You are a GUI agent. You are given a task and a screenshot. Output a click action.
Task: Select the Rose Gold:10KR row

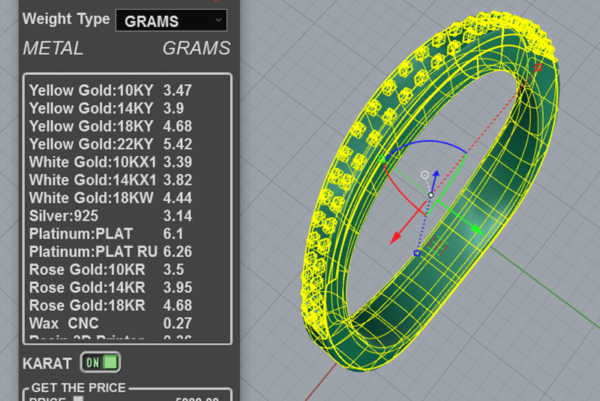[127, 270]
